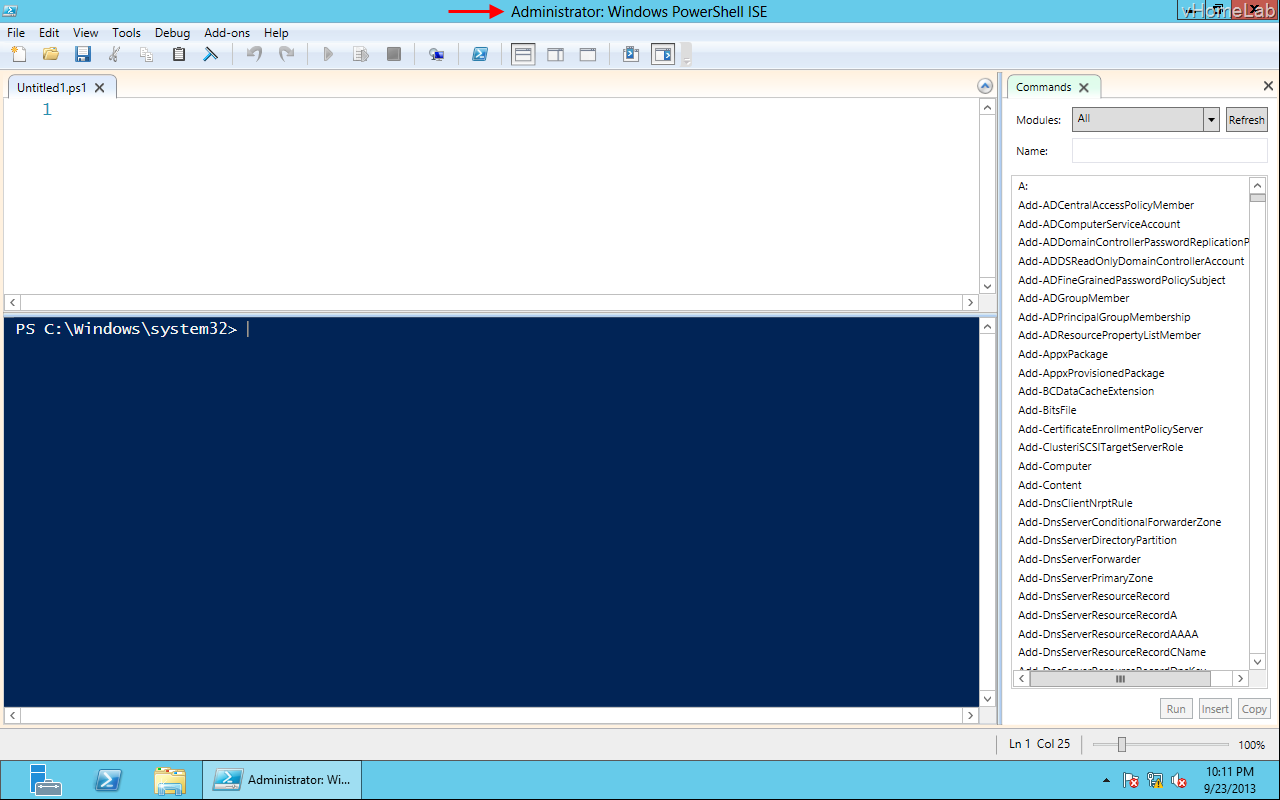Open the Add-ons menu
This screenshot has height=800, width=1280.
tap(227, 33)
